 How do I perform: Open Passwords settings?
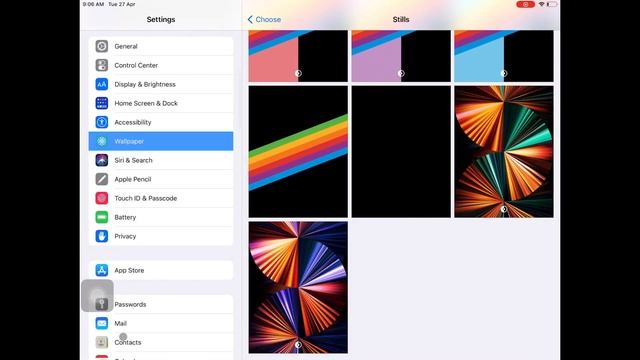(161, 304)
